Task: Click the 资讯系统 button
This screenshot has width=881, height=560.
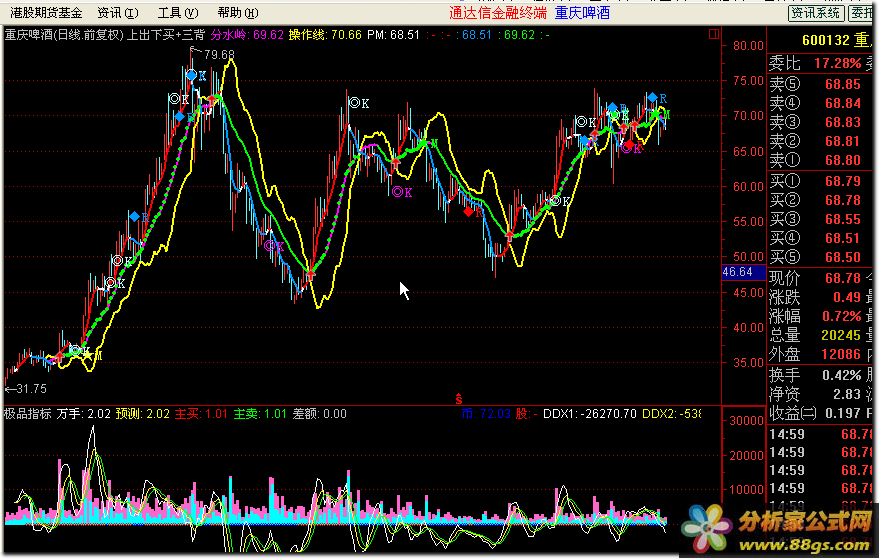Action: [816, 12]
